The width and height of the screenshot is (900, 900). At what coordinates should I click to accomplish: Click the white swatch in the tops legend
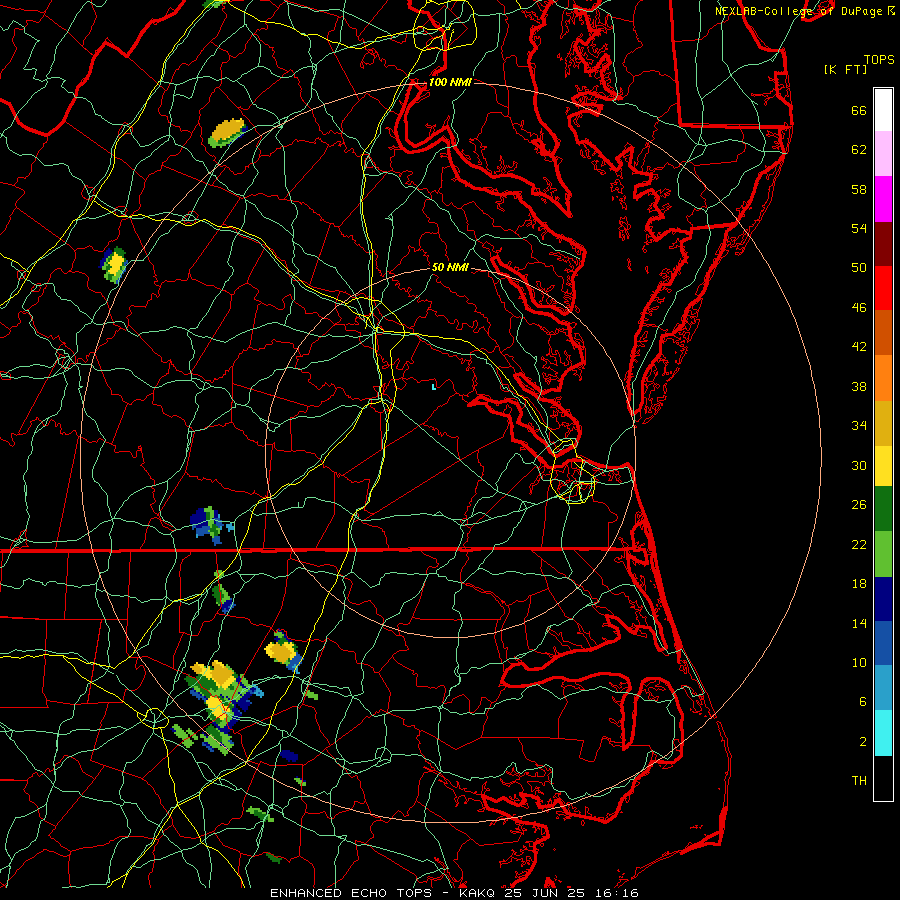pos(883,110)
